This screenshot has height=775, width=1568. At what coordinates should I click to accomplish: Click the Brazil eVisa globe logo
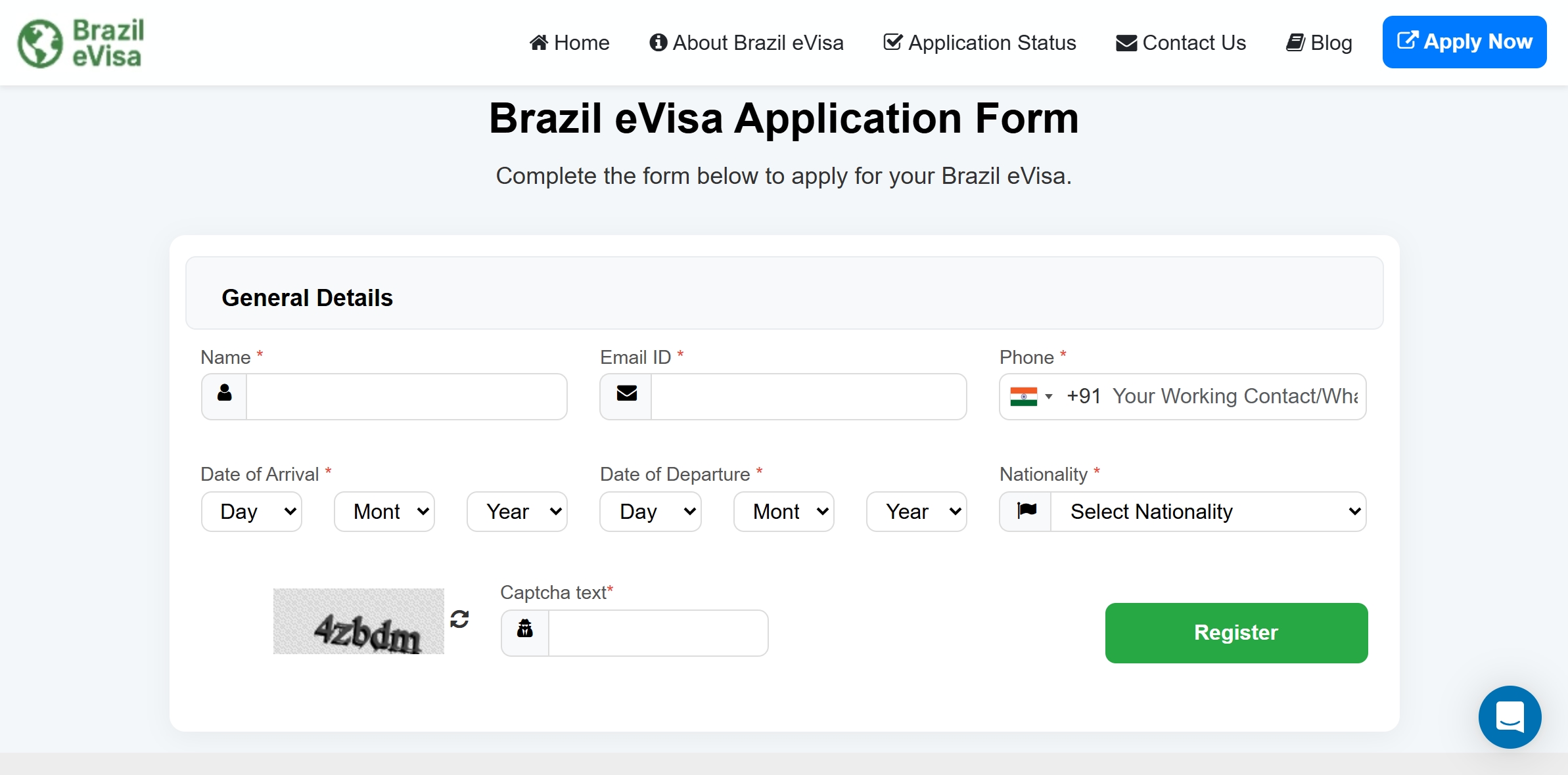[41, 43]
